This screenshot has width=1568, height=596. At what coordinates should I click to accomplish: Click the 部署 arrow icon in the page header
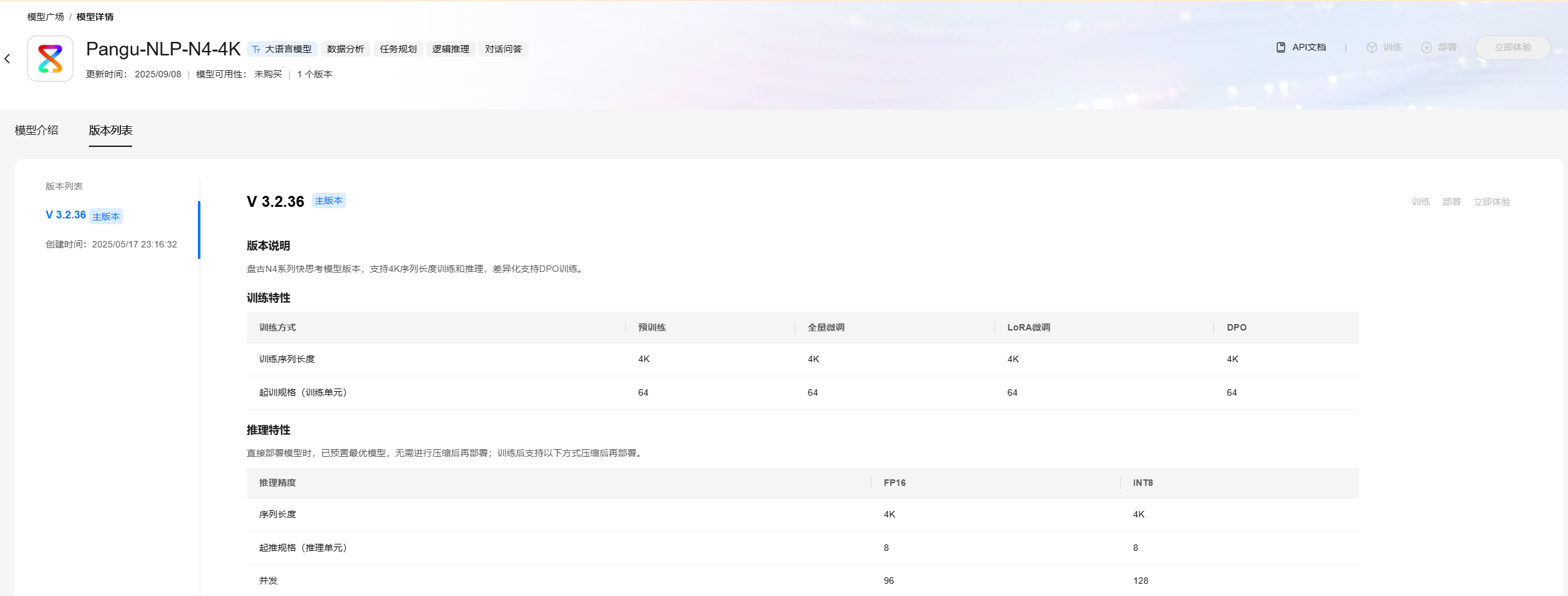click(x=1427, y=48)
